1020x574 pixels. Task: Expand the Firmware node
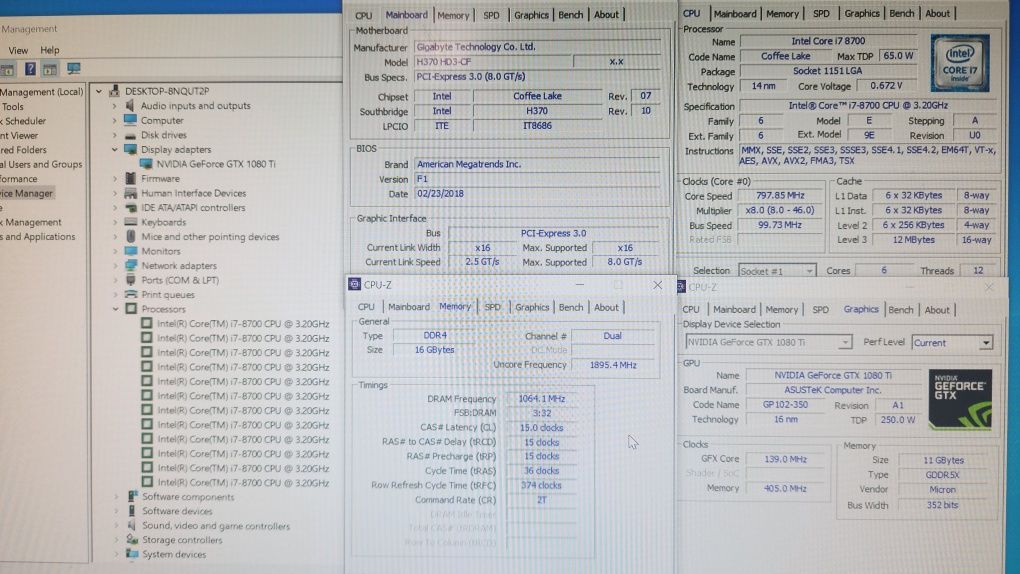114,178
